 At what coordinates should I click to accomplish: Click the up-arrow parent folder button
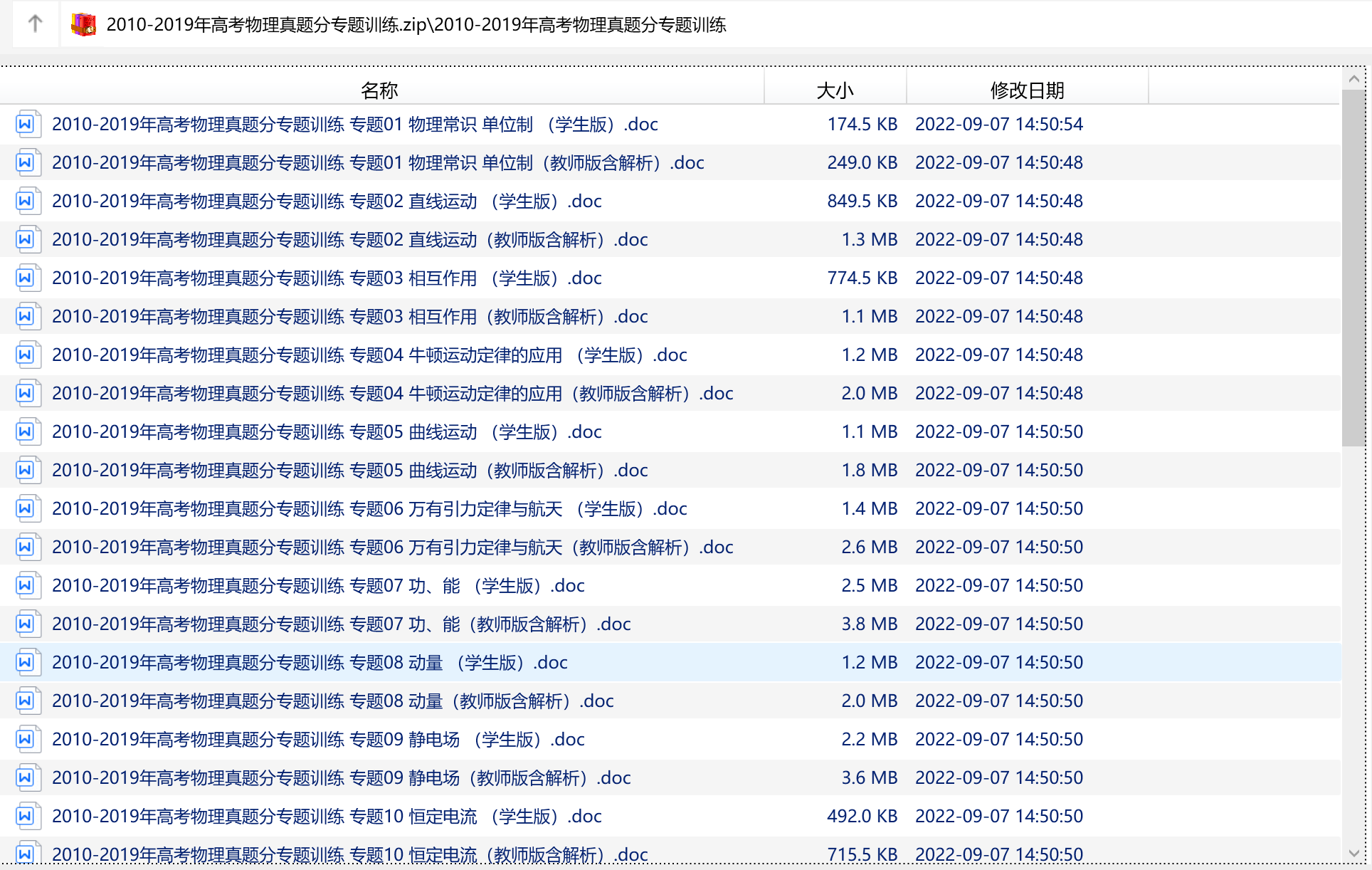(35, 24)
